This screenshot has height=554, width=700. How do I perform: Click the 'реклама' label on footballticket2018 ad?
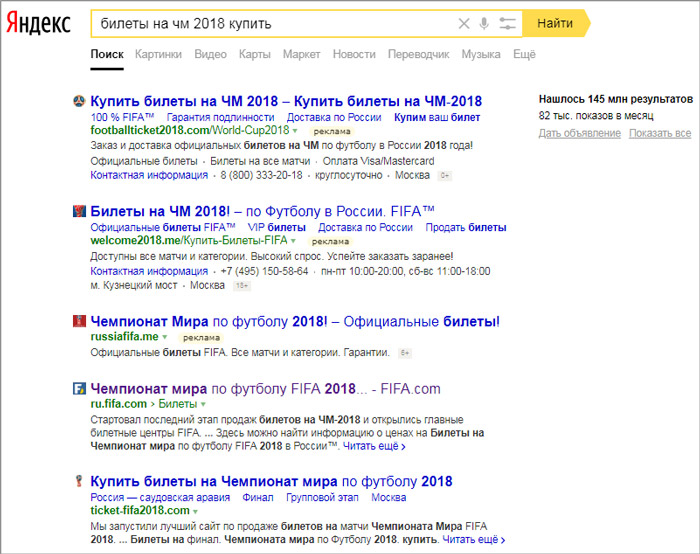click(x=332, y=131)
